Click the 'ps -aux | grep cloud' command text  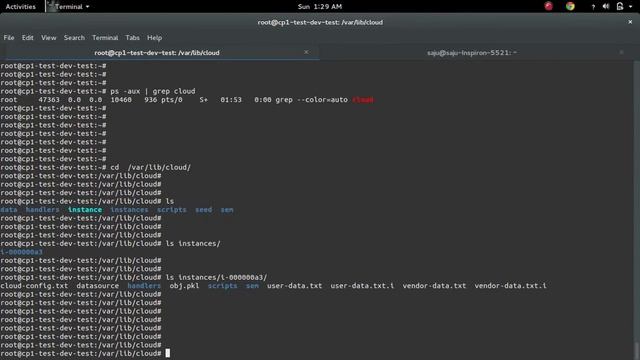(x=153, y=91)
